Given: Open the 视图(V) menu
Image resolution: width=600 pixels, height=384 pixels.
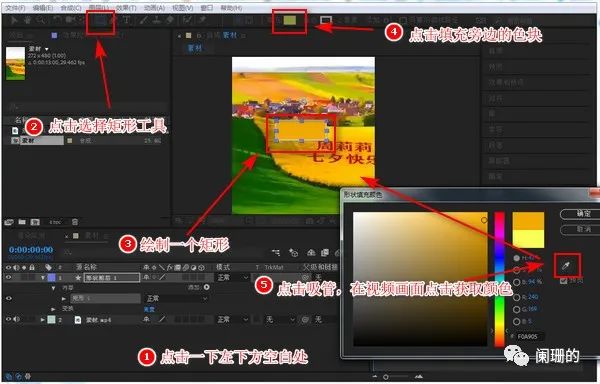Looking at the screenshot, I should click(183, 8).
